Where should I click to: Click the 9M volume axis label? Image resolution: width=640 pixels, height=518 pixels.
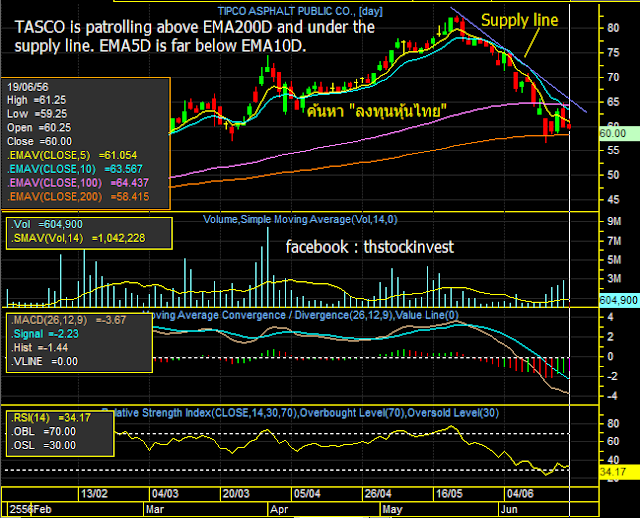[614, 222]
